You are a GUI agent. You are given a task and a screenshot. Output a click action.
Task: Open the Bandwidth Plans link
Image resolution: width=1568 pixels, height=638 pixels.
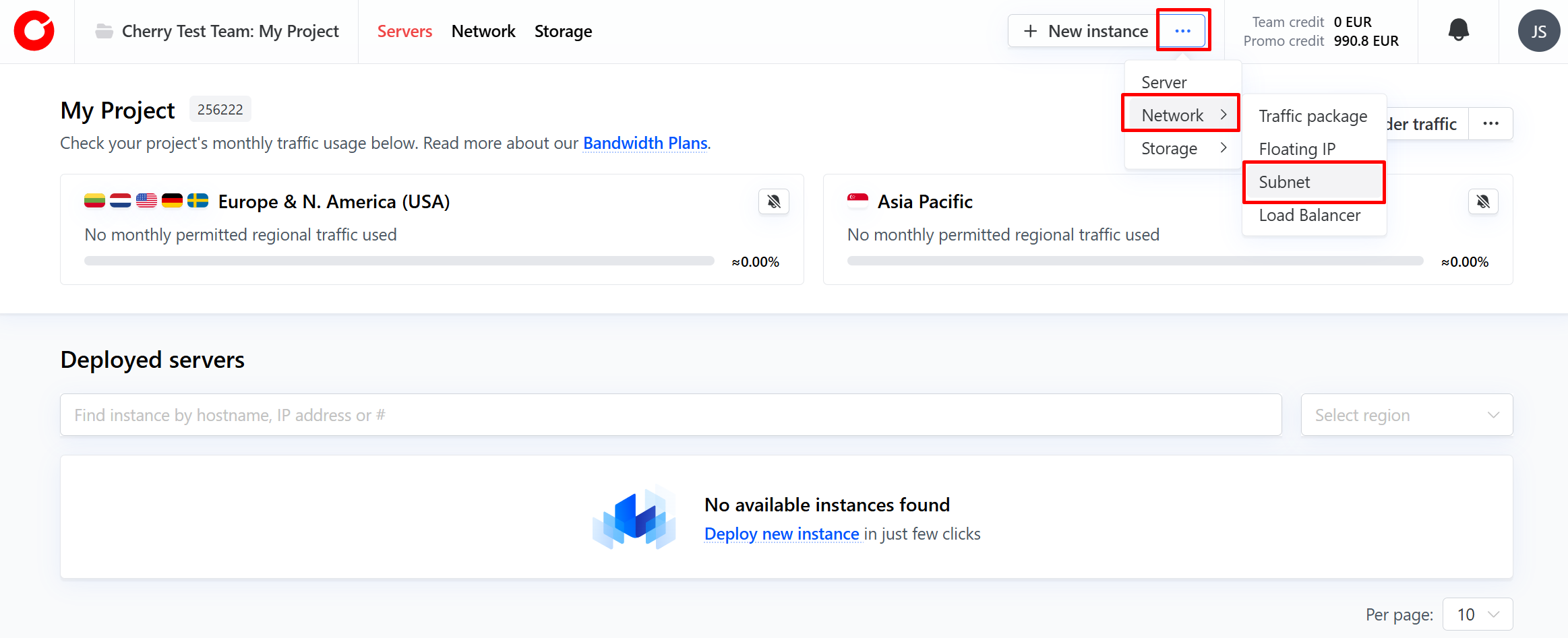pos(645,143)
